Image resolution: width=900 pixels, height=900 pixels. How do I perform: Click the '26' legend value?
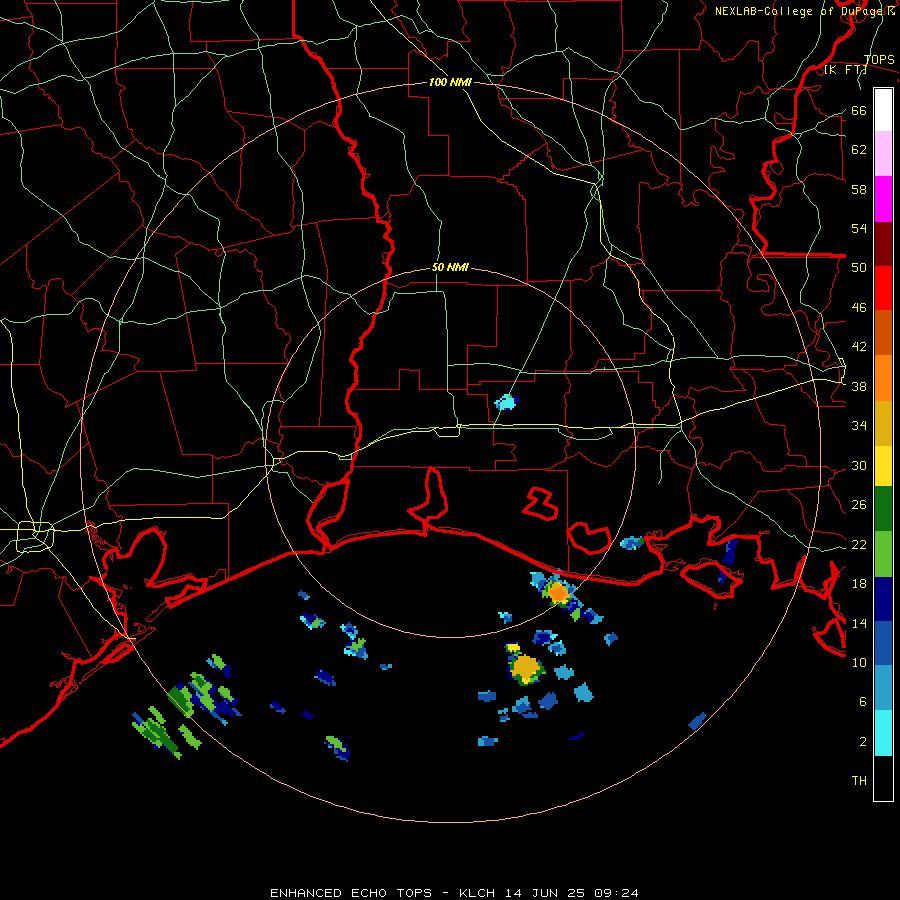point(859,505)
